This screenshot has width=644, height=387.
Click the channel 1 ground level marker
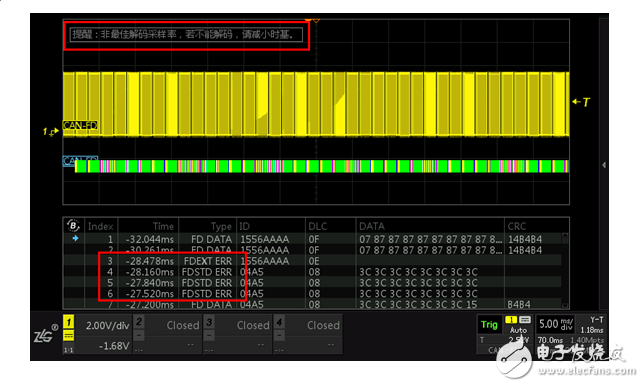pos(51,131)
